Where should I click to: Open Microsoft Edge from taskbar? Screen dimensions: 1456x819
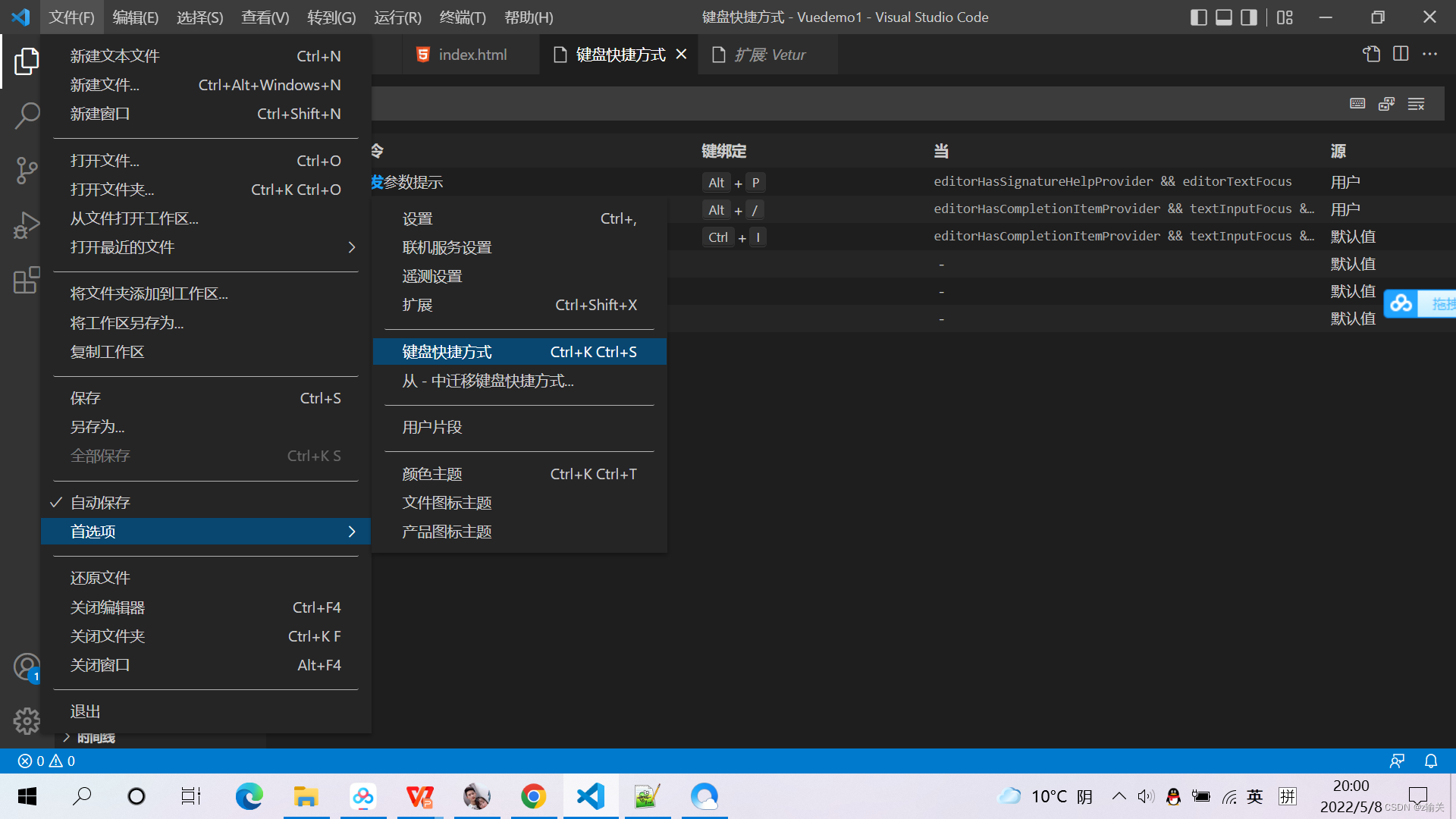[249, 796]
